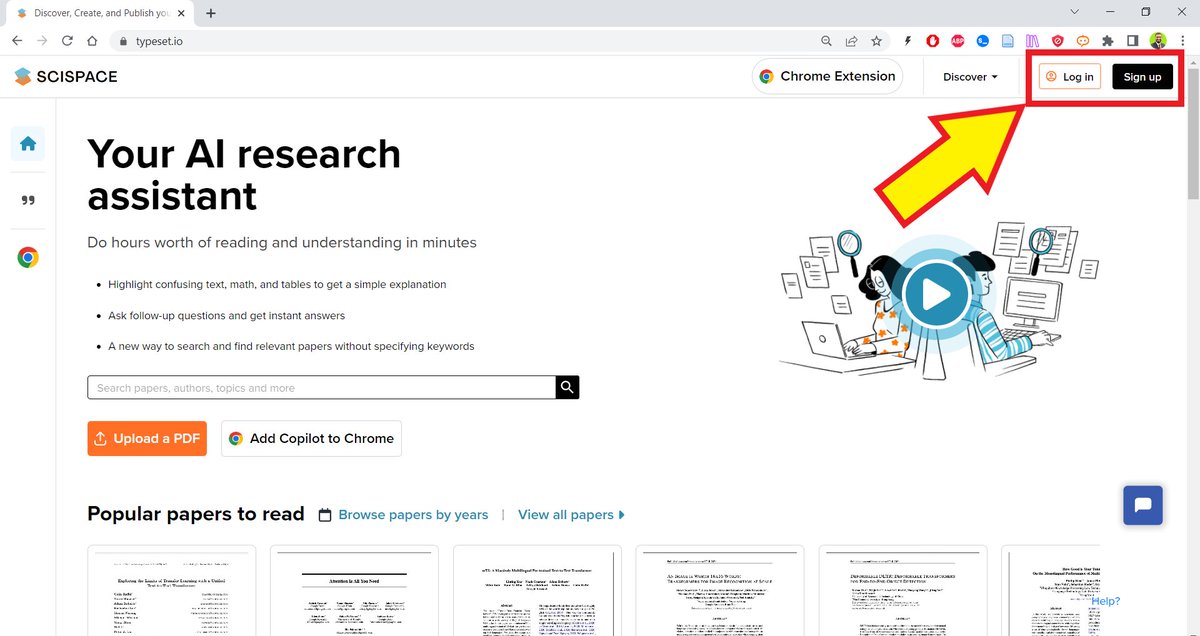Play the research assistant demo video
The image size is (1200, 636).
click(x=937, y=294)
